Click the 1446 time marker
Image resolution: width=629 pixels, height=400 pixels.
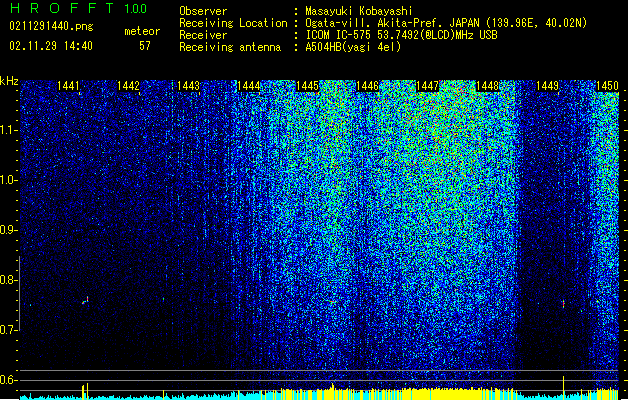[367, 86]
